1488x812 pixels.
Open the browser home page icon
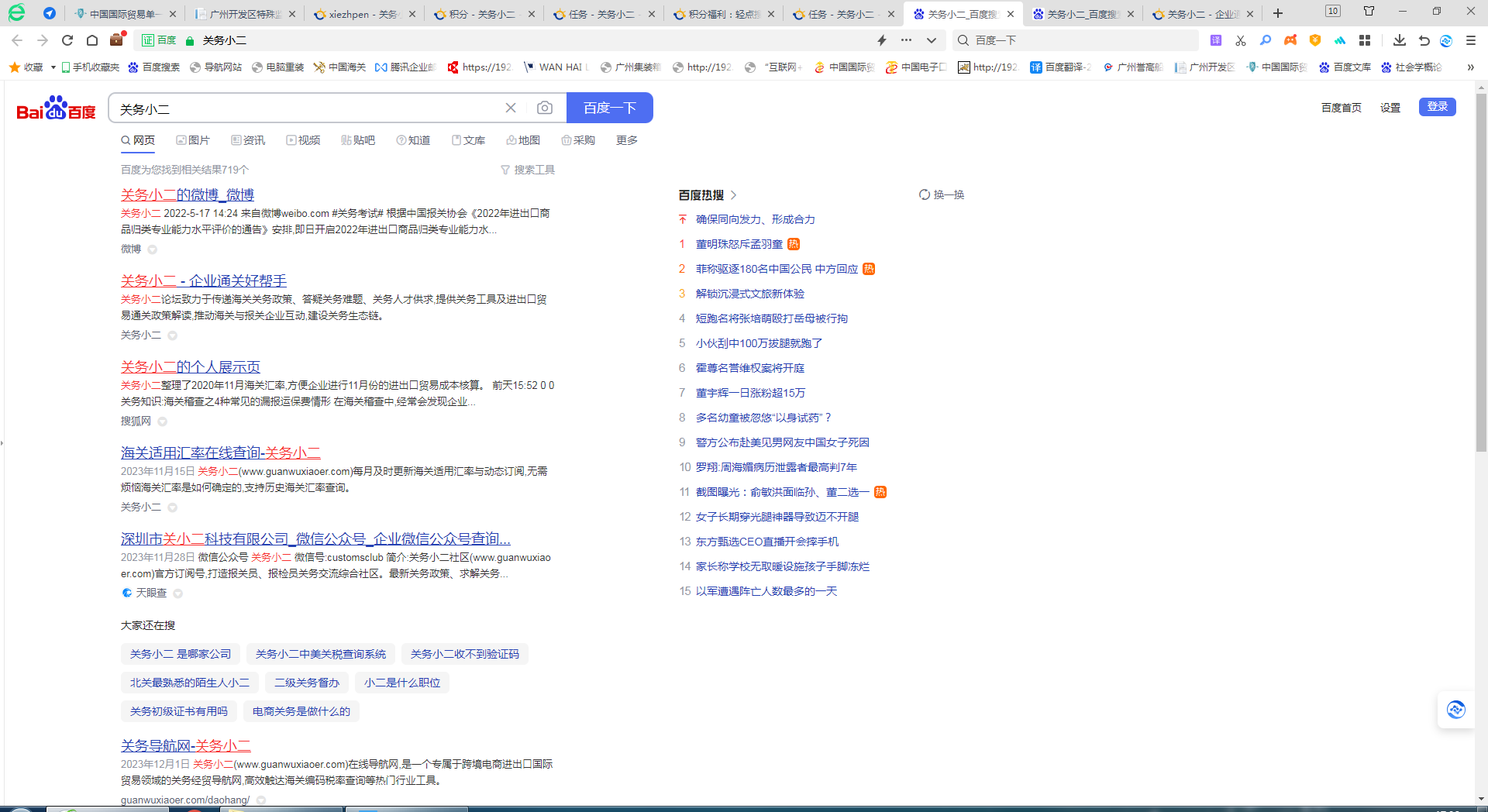[x=92, y=40]
